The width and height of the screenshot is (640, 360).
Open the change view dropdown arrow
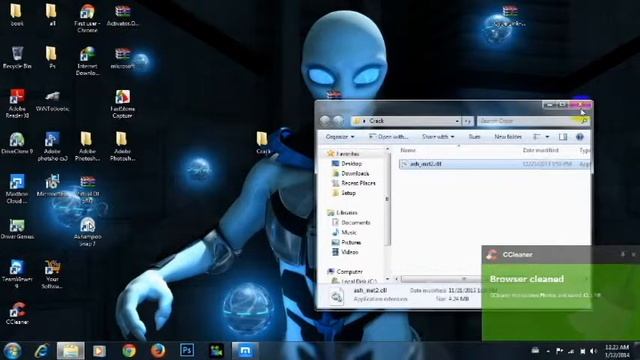(547, 137)
